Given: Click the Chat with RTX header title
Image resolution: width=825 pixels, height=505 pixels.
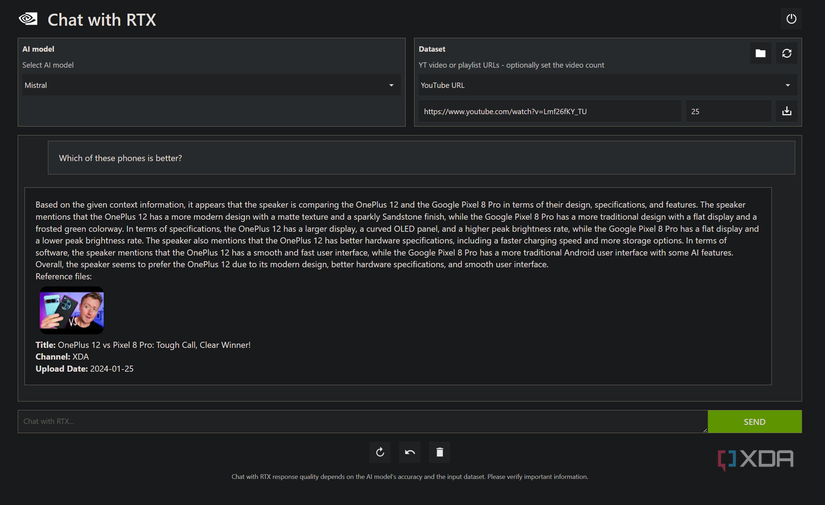Looking at the screenshot, I should click(x=102, y=20).
